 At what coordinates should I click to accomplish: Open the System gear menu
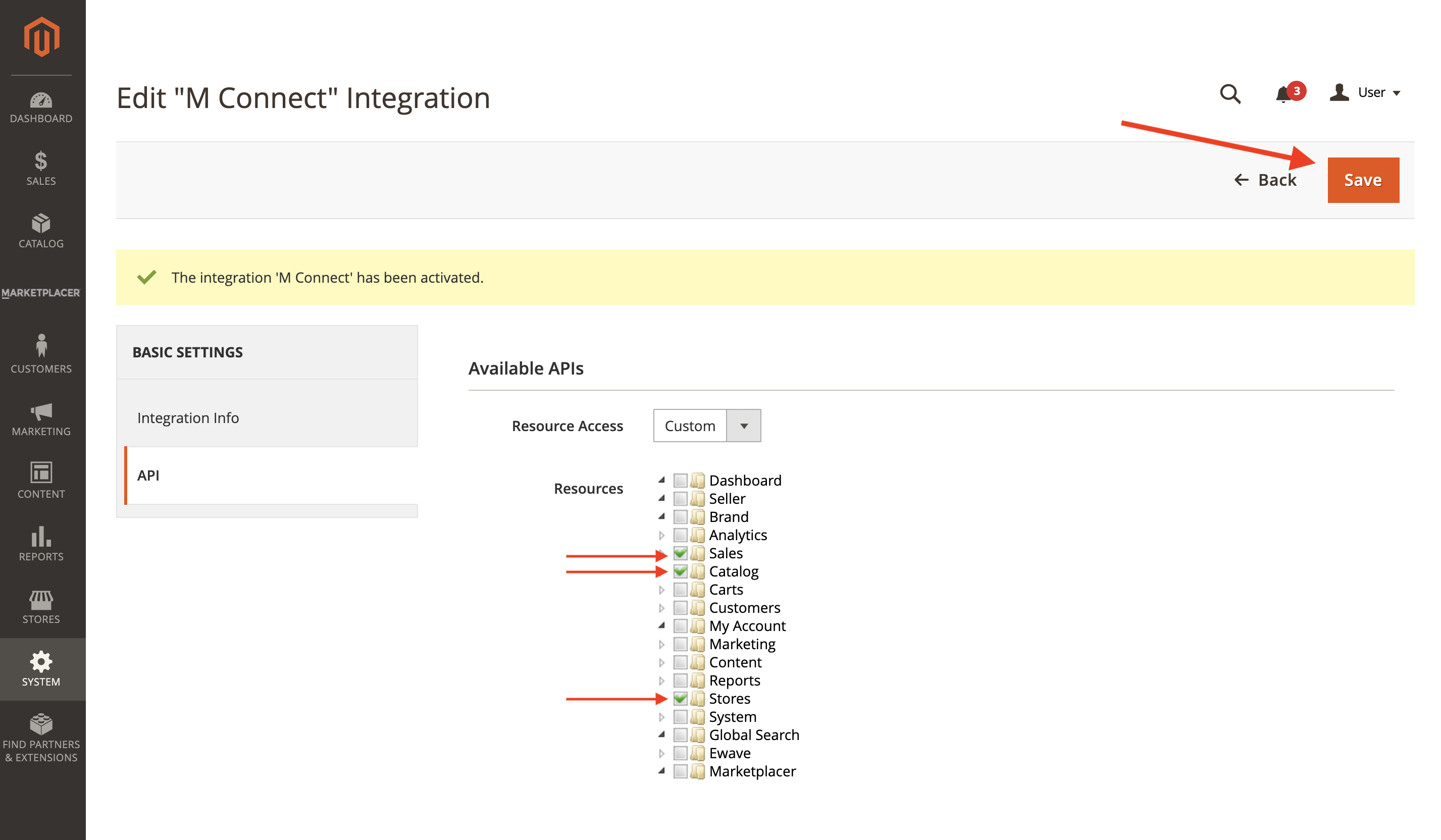(x=41, y=668)
